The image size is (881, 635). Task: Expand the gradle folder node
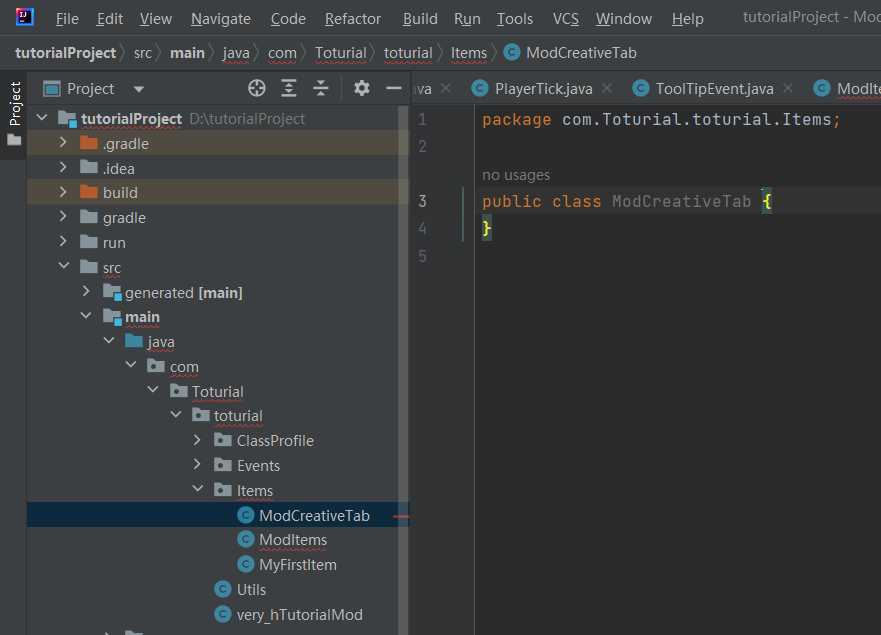(x=63, y=217)
